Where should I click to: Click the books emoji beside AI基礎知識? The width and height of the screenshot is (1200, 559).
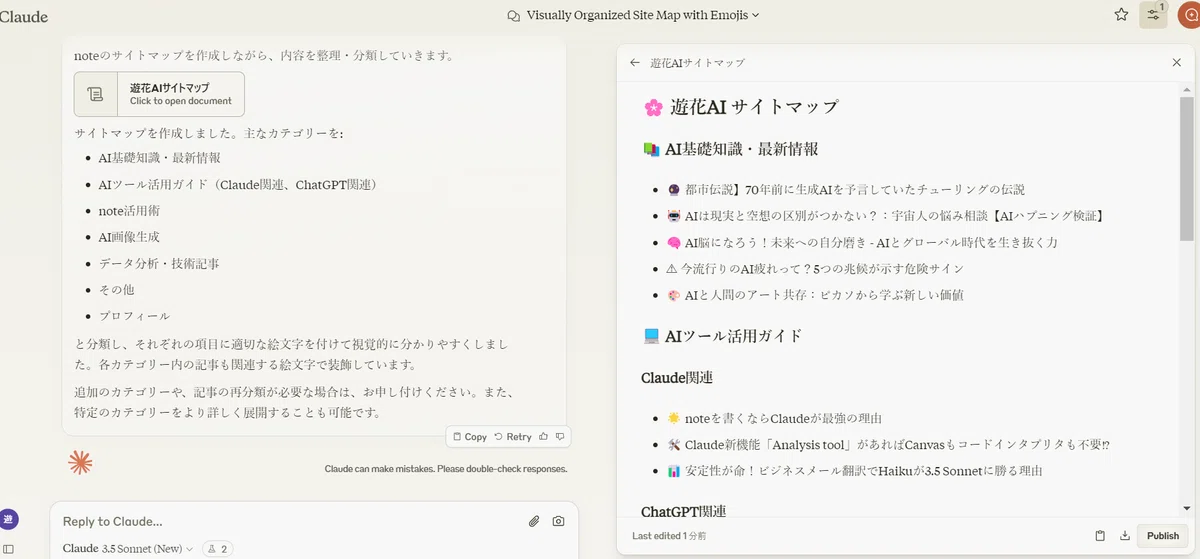tap(651, 149)
